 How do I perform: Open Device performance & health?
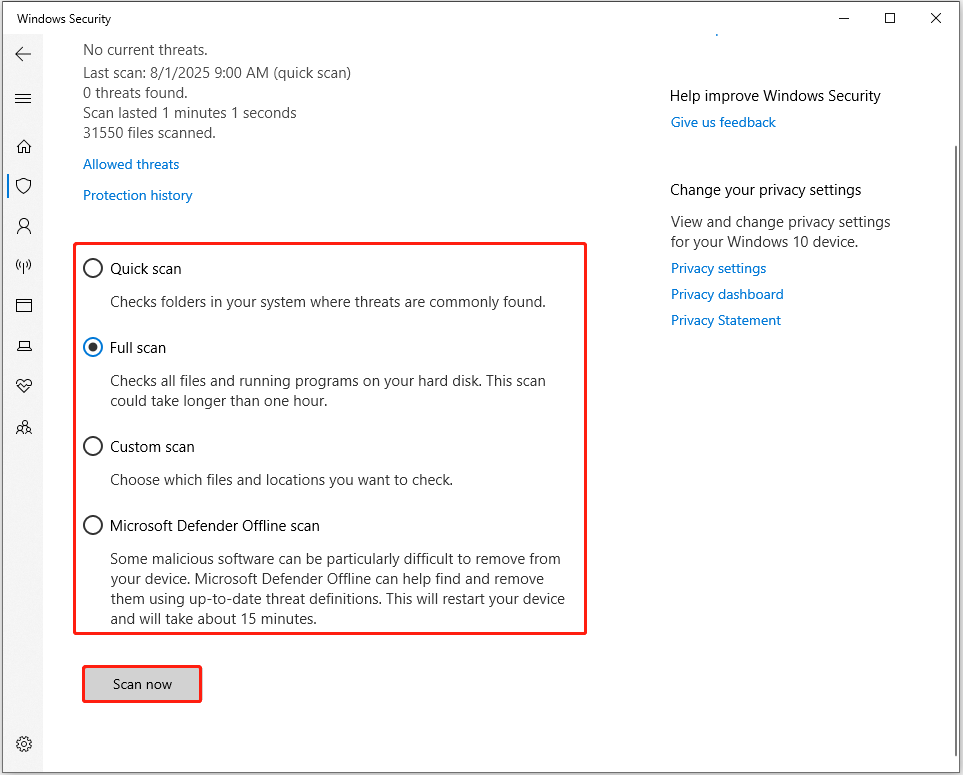coord(23,385)
